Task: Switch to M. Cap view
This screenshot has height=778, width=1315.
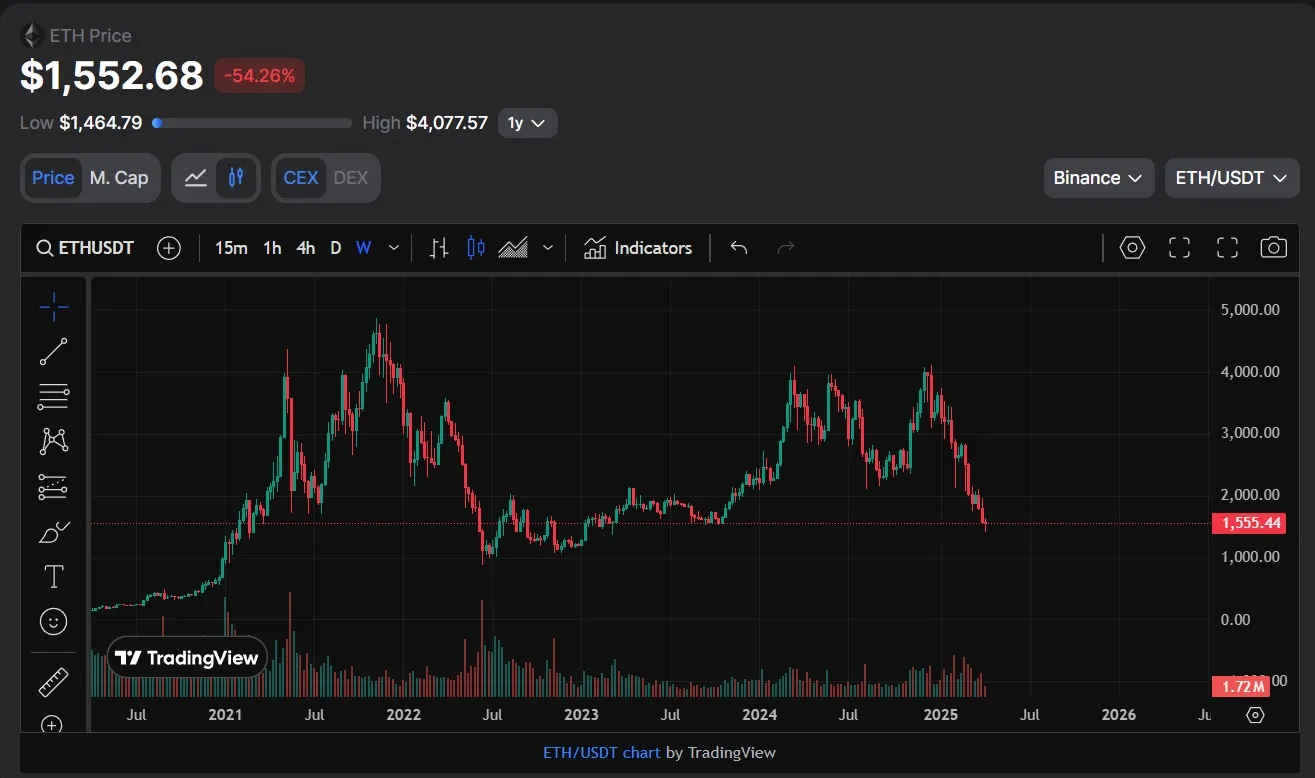Action: [118, 178]
